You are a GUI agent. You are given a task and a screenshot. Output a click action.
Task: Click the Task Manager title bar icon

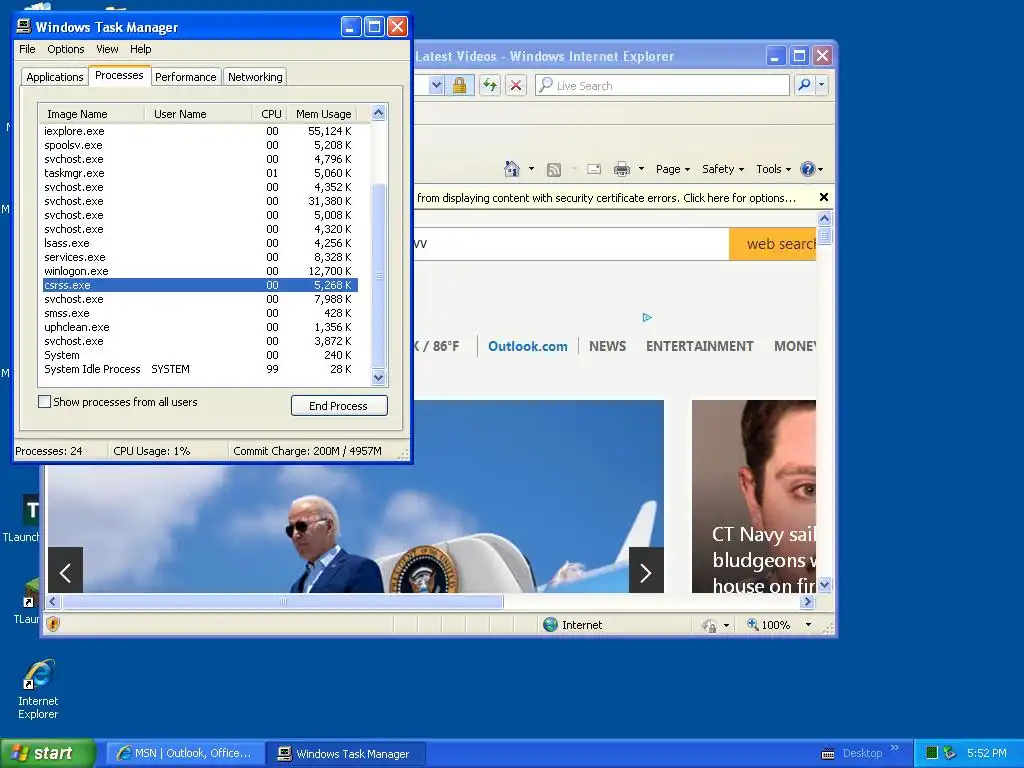tap(24, 26)
